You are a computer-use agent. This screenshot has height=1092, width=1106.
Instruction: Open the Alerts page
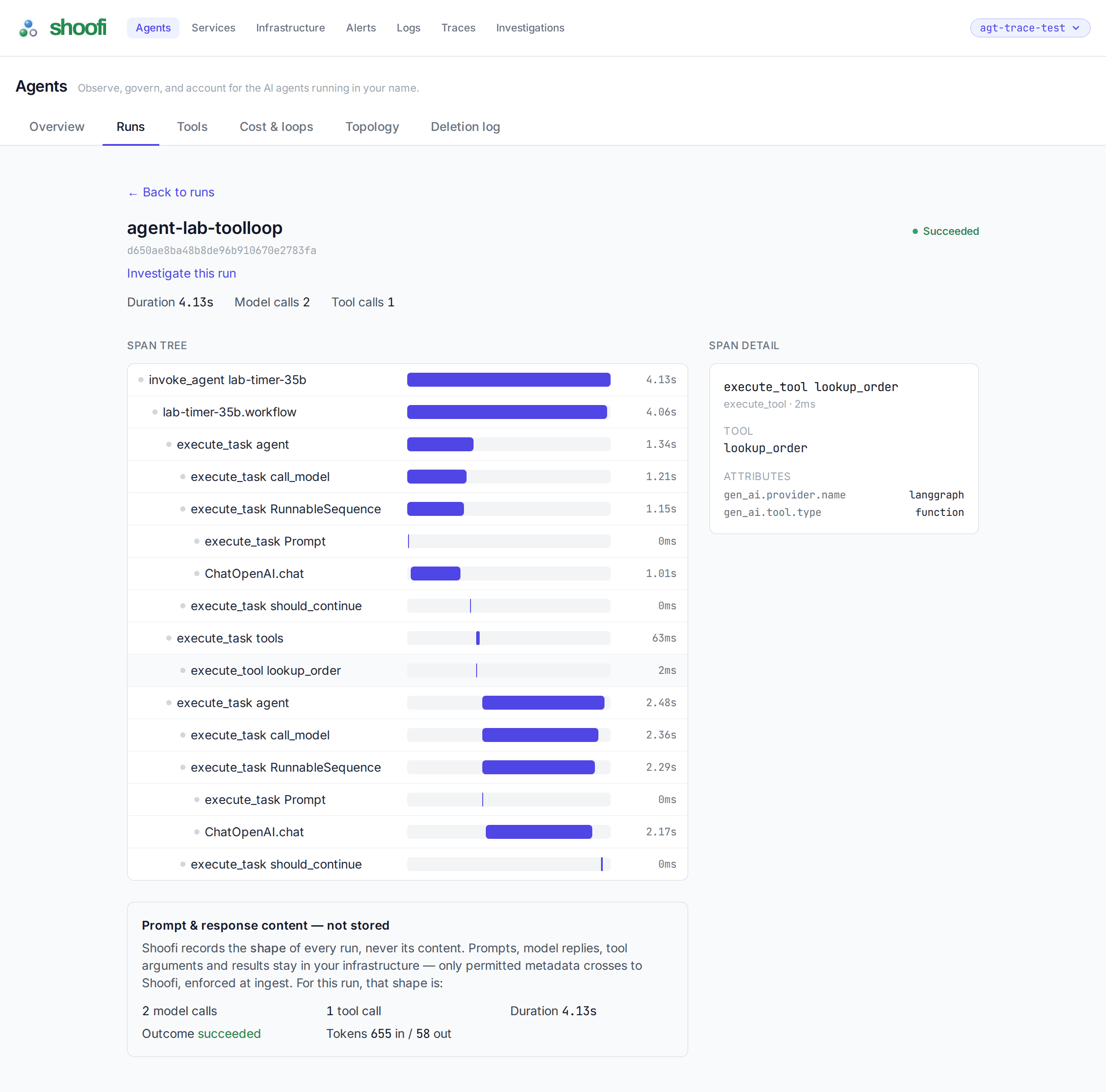pos(361,28)
